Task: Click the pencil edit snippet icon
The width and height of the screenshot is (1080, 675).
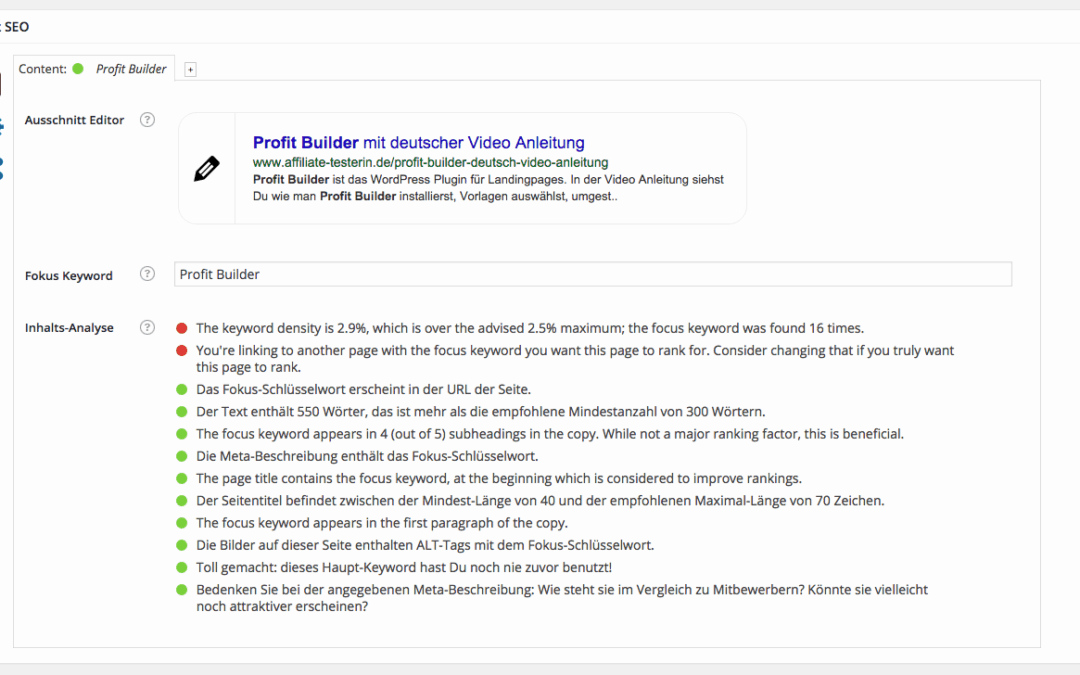Action: coord(207,169)
